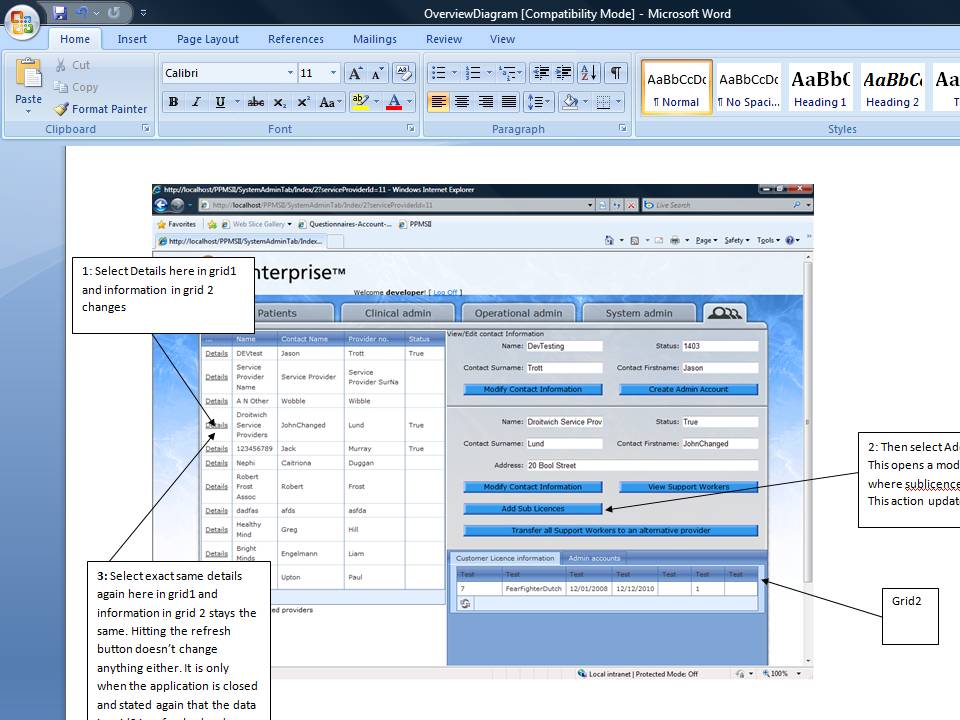Click the Sort A-Z icon
The width and height of the screenshot is (960, 720).
[x=589, y=73]
